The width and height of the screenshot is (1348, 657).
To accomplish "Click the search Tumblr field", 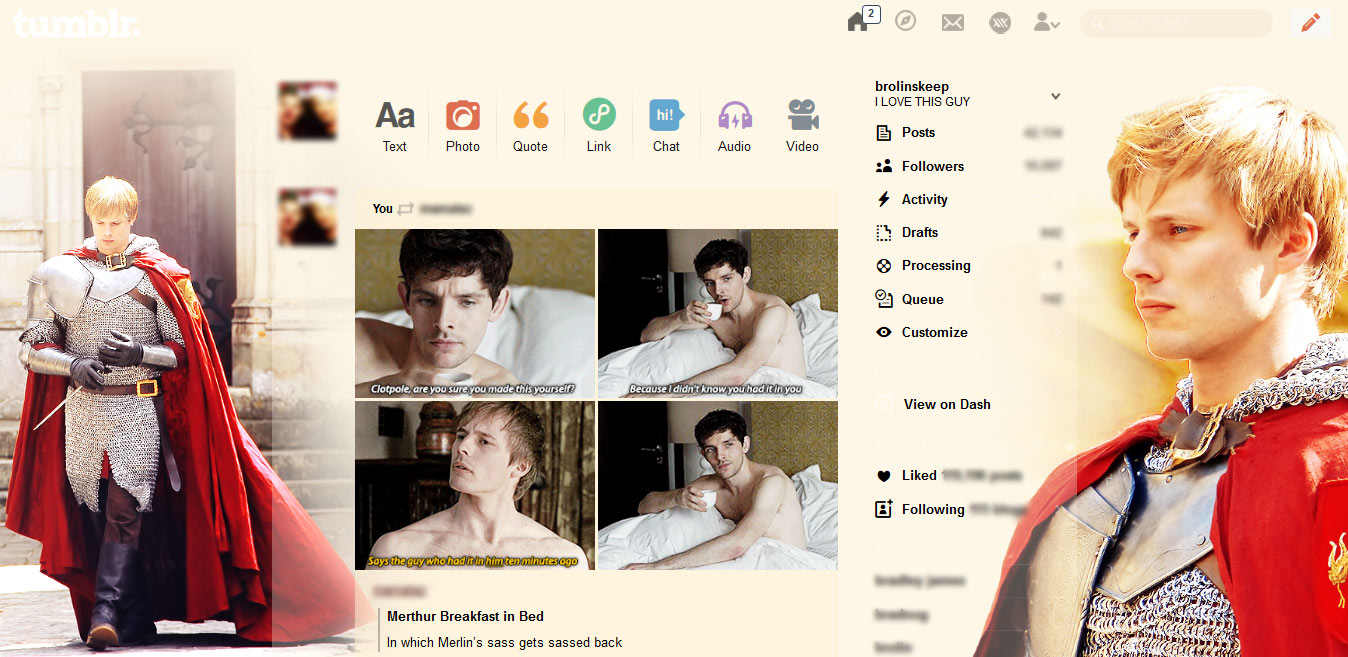I will (1176, 23).
